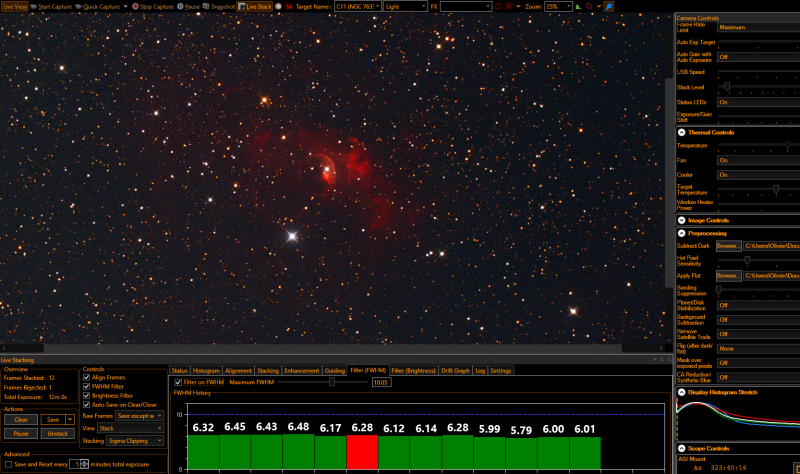
Task: Toggle Auto Save on Clear/Close checkbox
Action: coord(86,405)
